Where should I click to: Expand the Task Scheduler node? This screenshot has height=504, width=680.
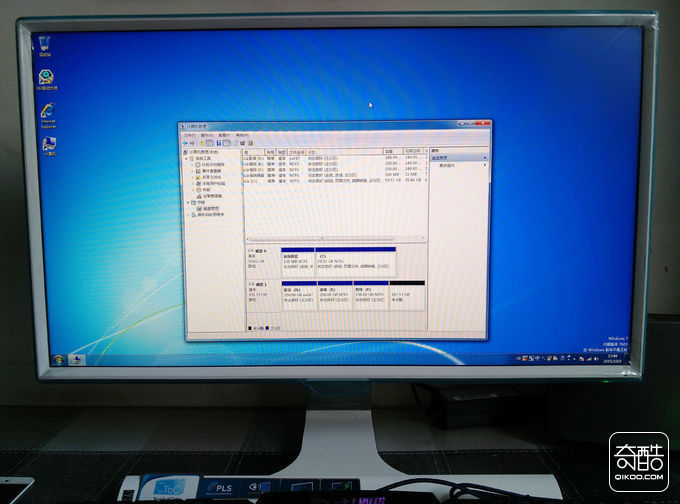193,165
